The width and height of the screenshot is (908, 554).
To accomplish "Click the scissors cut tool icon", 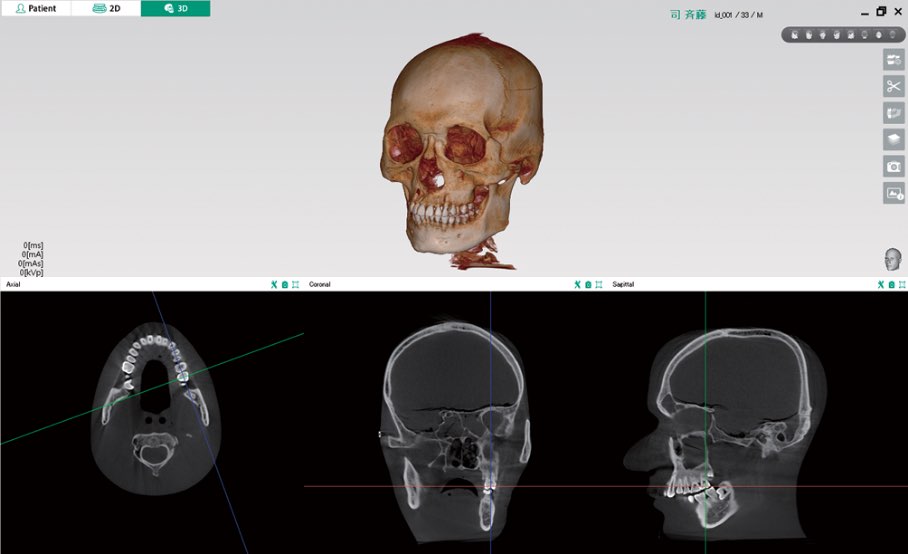I will coord(893,86).
